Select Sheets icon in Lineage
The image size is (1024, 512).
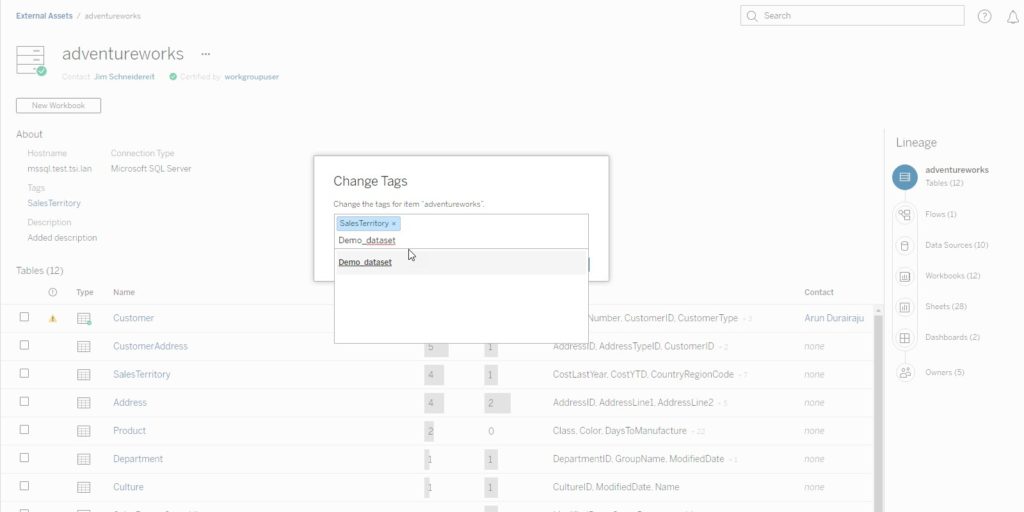click(x=904, y=307)
